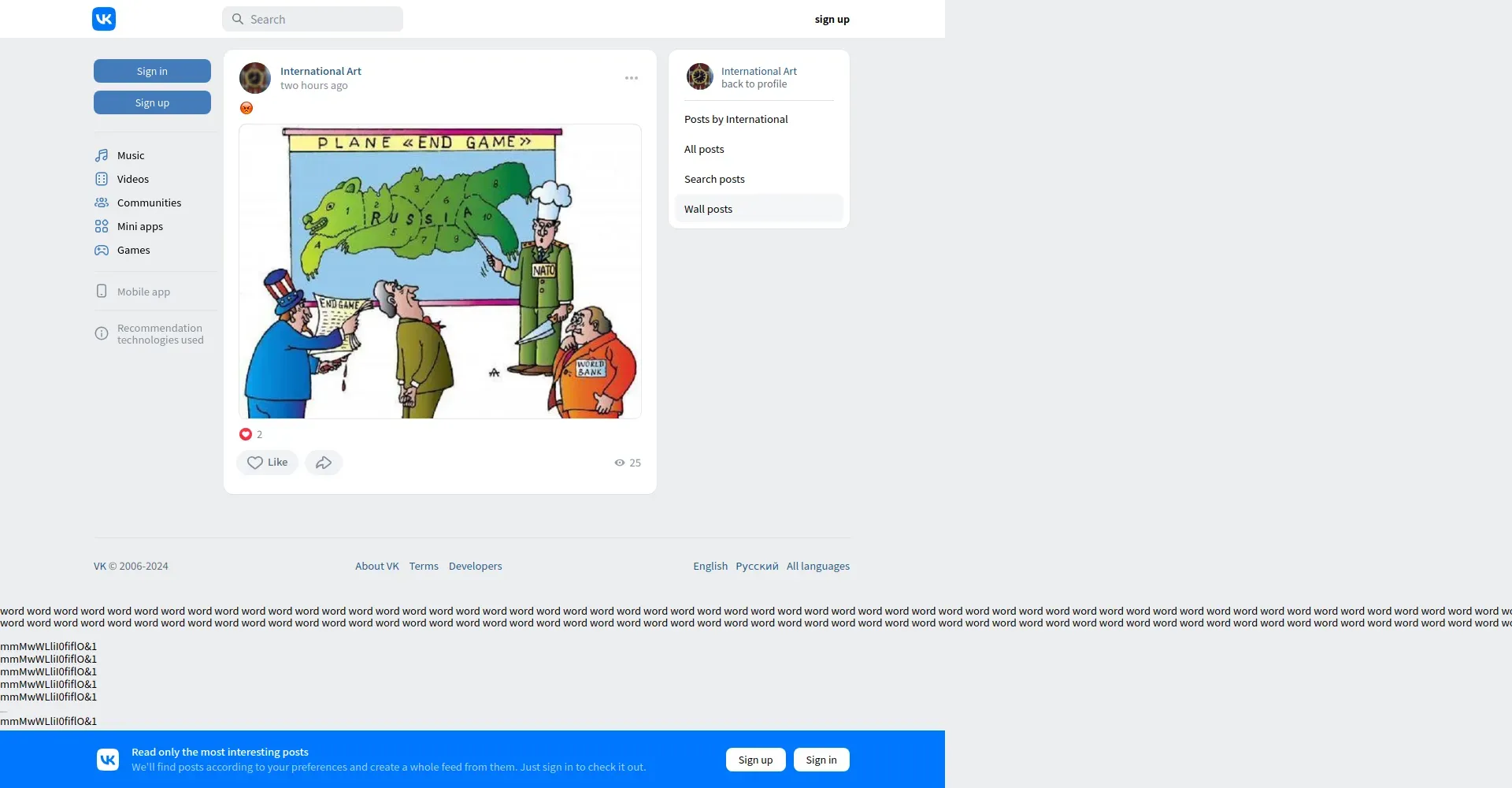Click the Videos icon in sidebar
1512x788 pixels.
pyautogui.click(x=102, y=179)
